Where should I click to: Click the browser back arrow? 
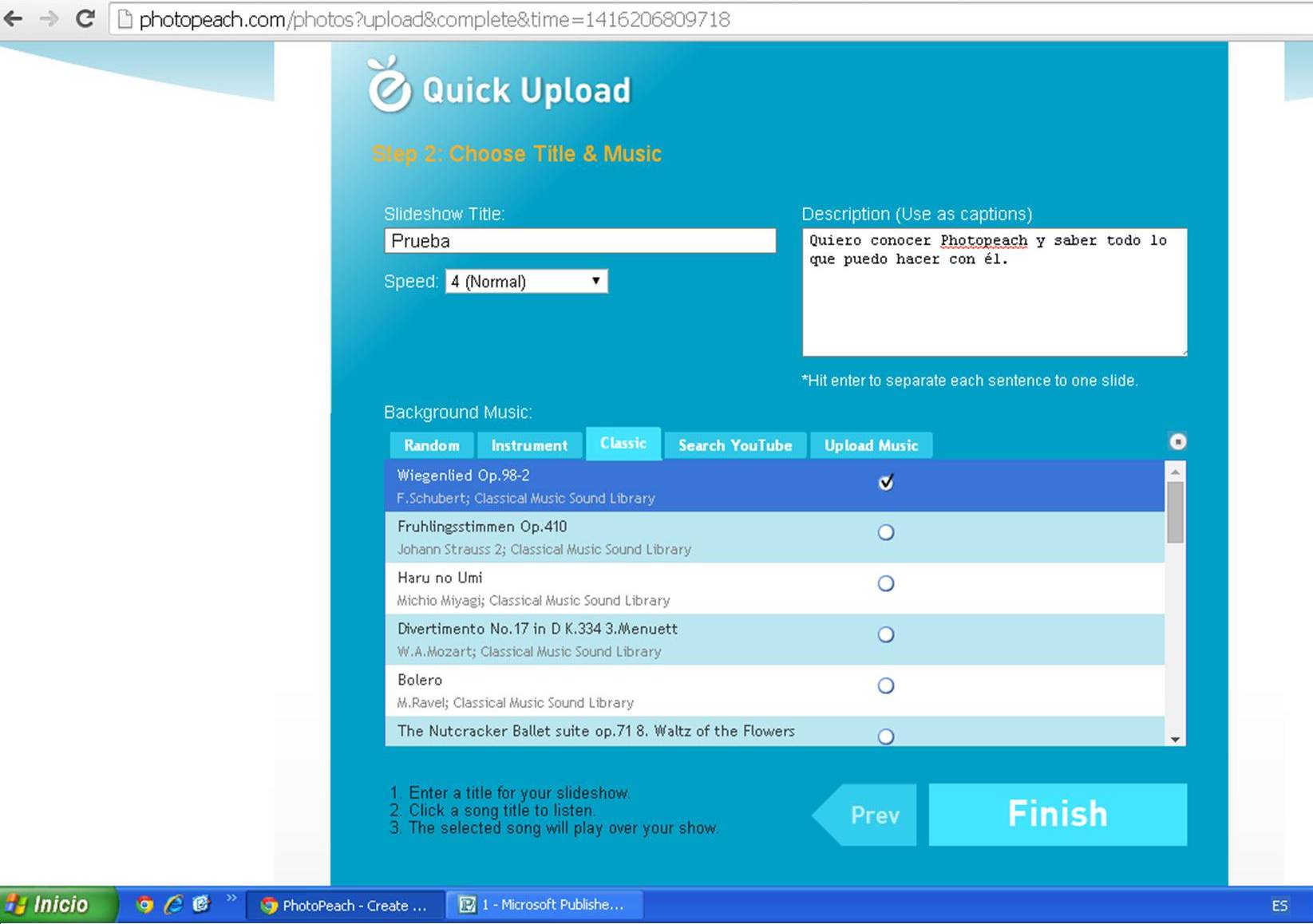click(14, 18)
